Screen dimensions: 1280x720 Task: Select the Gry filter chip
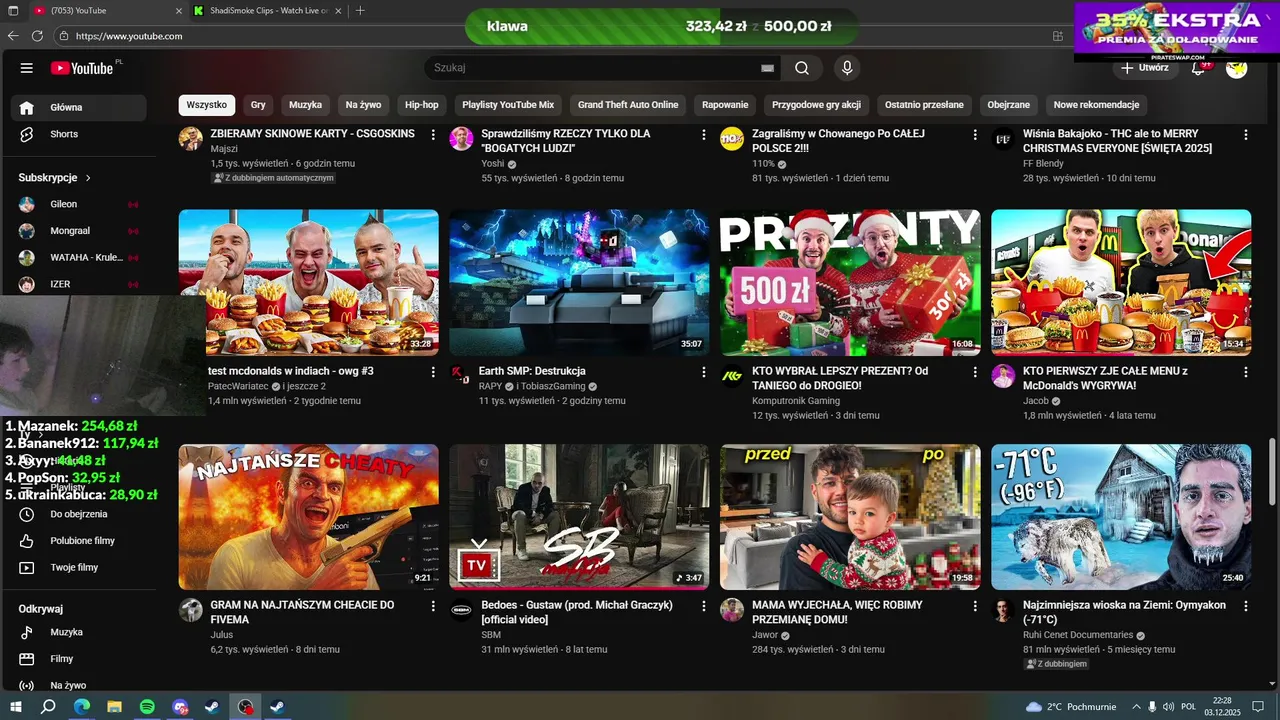click(x=258, y=105)
